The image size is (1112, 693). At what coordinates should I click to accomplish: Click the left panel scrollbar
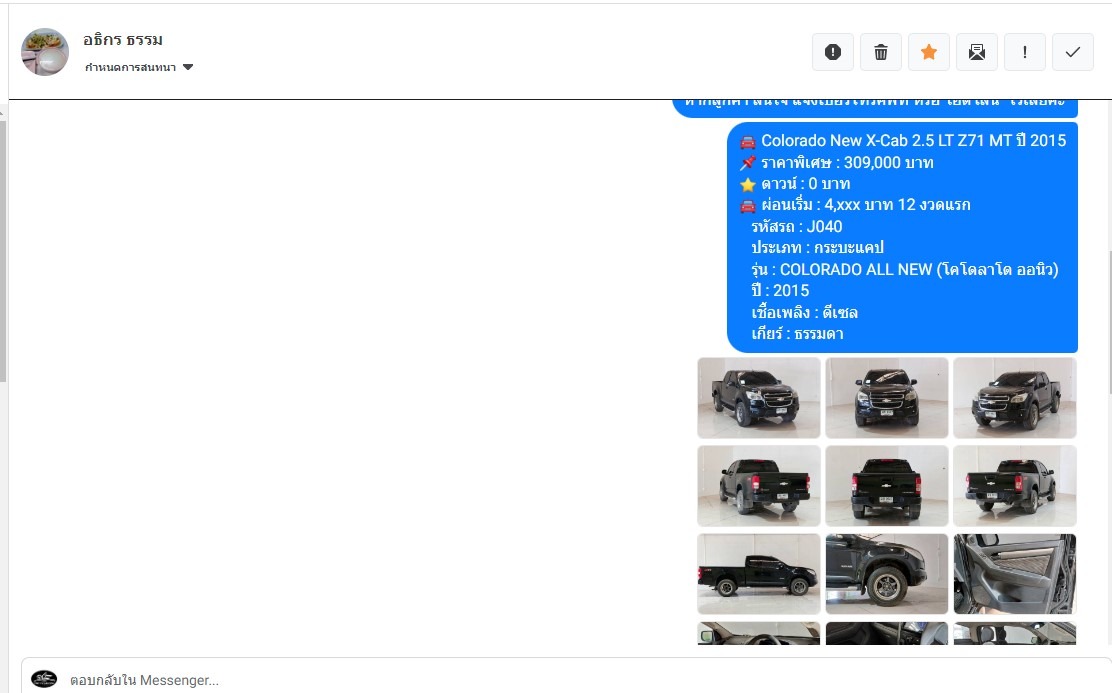tap(3, 252)
